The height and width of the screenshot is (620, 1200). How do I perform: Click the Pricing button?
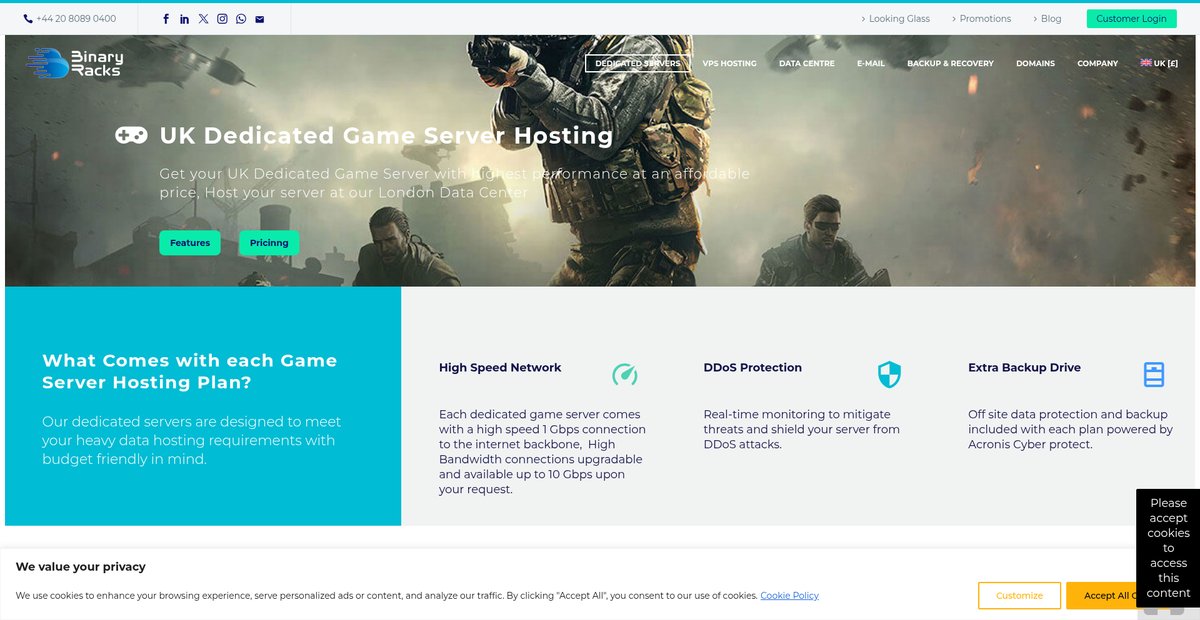pos(269,243)
